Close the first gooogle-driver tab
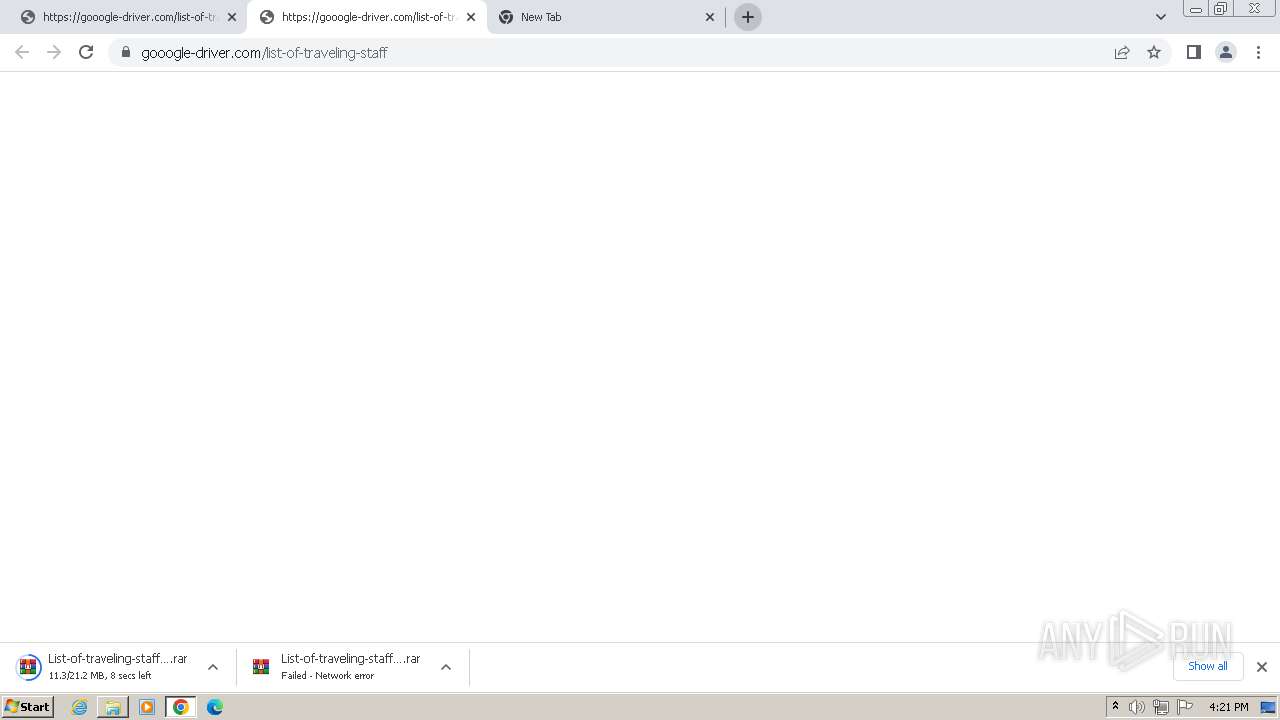The height and width of the screenshot is (720, 1280). (x=232, y=17)
